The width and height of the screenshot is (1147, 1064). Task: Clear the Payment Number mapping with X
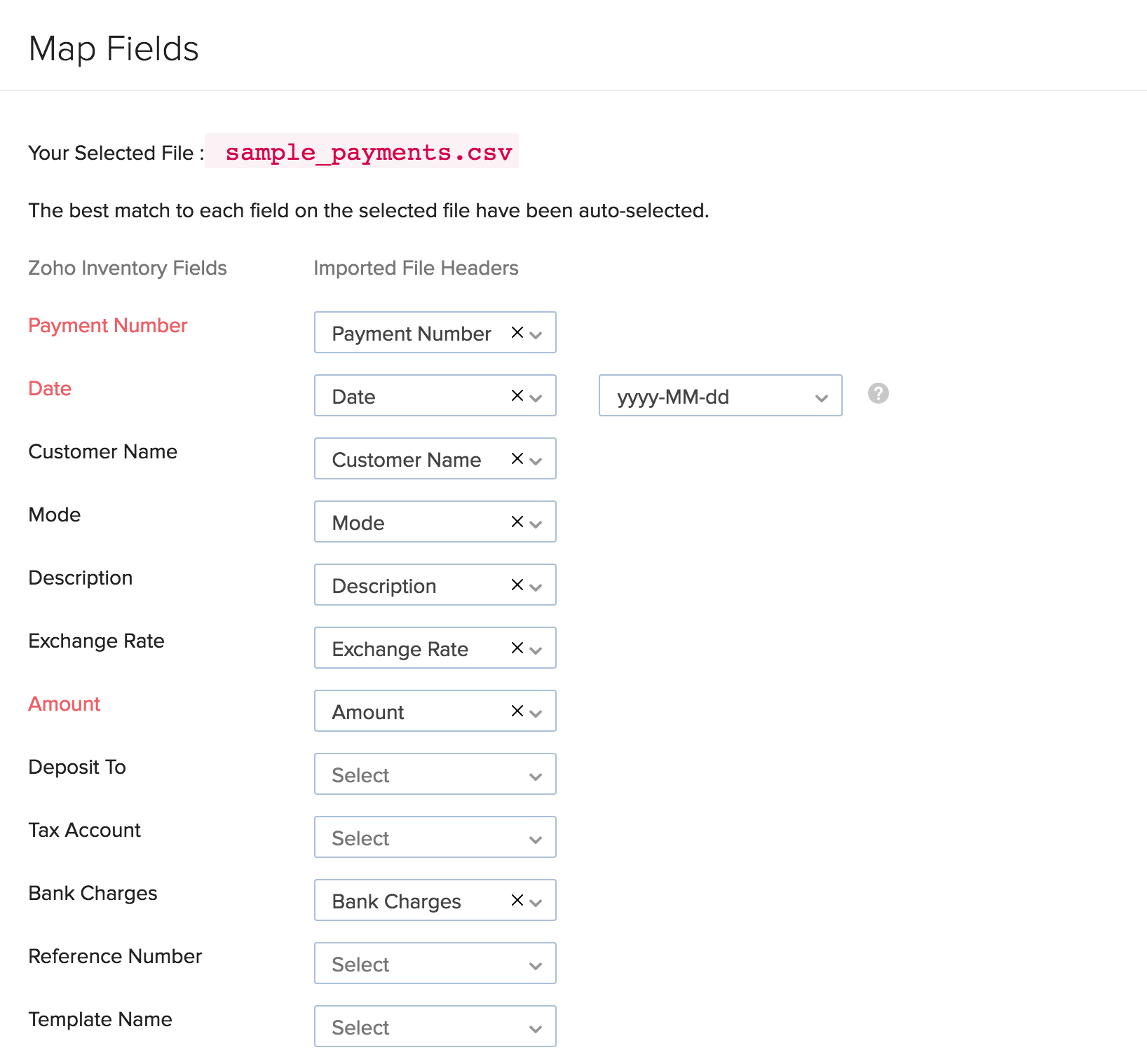pyautogui.click(x=517, y=332)
